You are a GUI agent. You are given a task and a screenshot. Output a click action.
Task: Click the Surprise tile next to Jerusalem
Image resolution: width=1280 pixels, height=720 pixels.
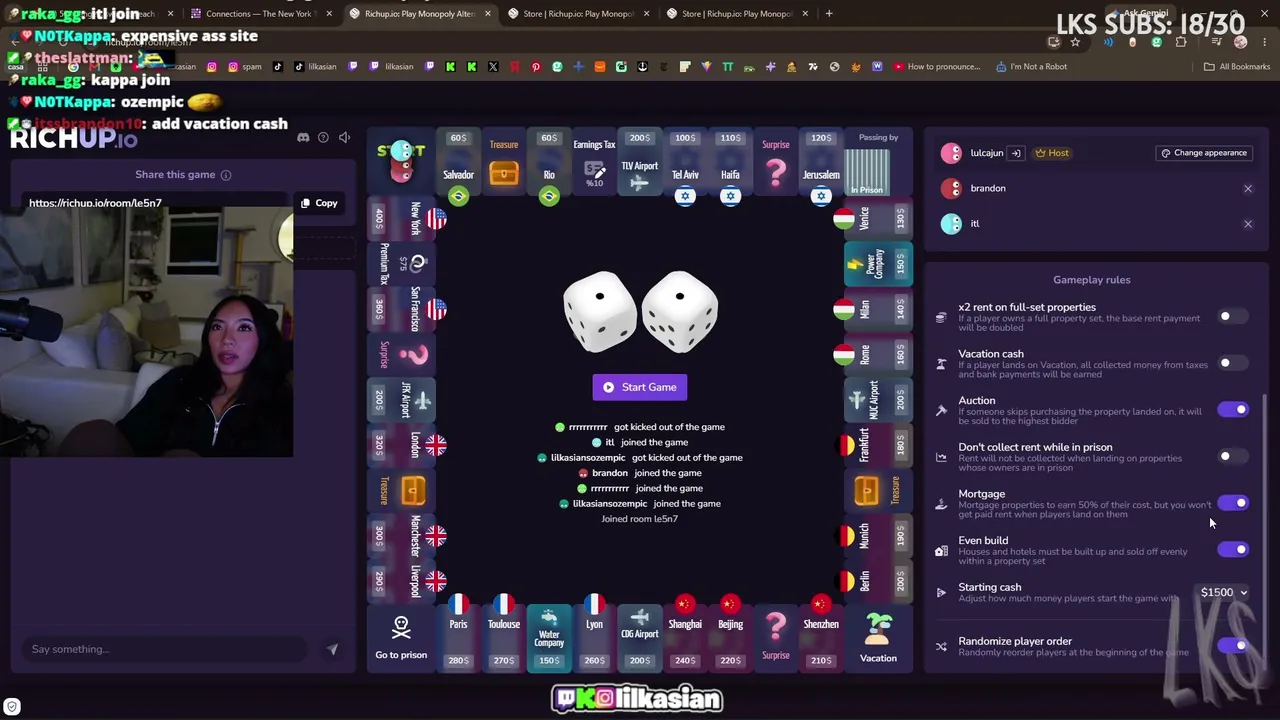pyautogui.click(x=776, y=164)
